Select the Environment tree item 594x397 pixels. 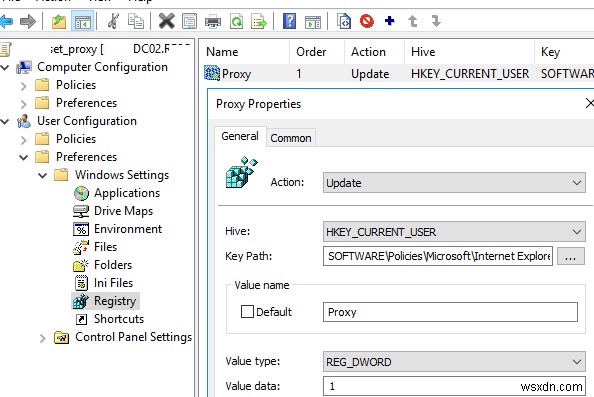pos(128,229)
